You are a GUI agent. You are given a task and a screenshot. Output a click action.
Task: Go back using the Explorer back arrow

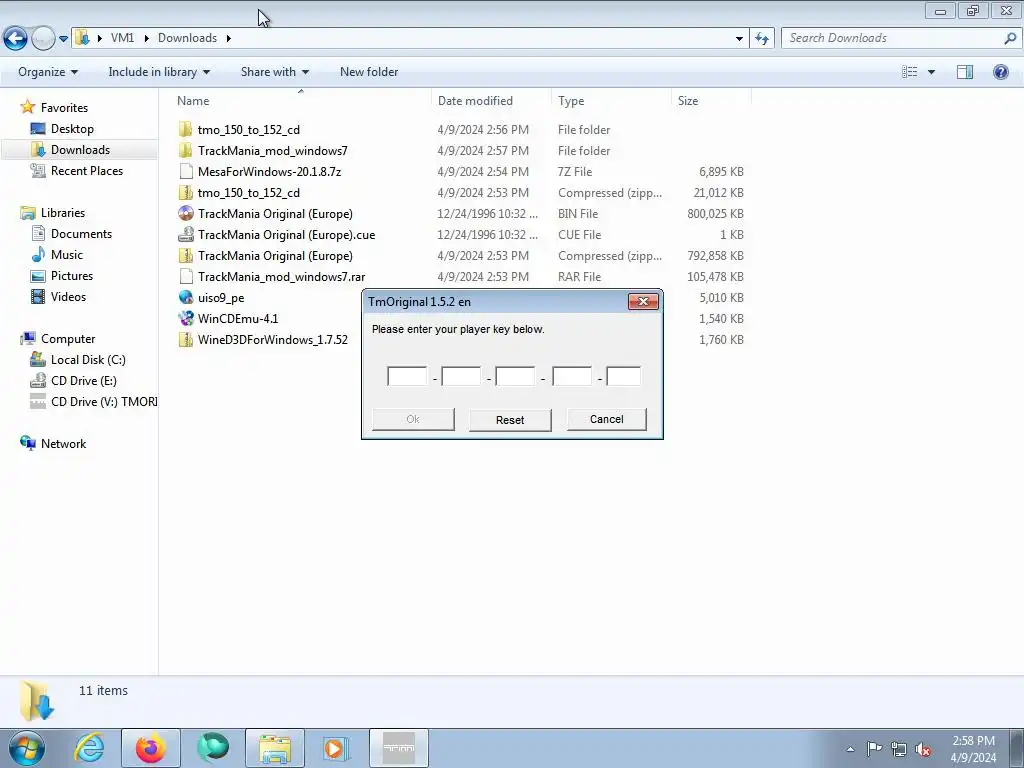tap(16, 39)
